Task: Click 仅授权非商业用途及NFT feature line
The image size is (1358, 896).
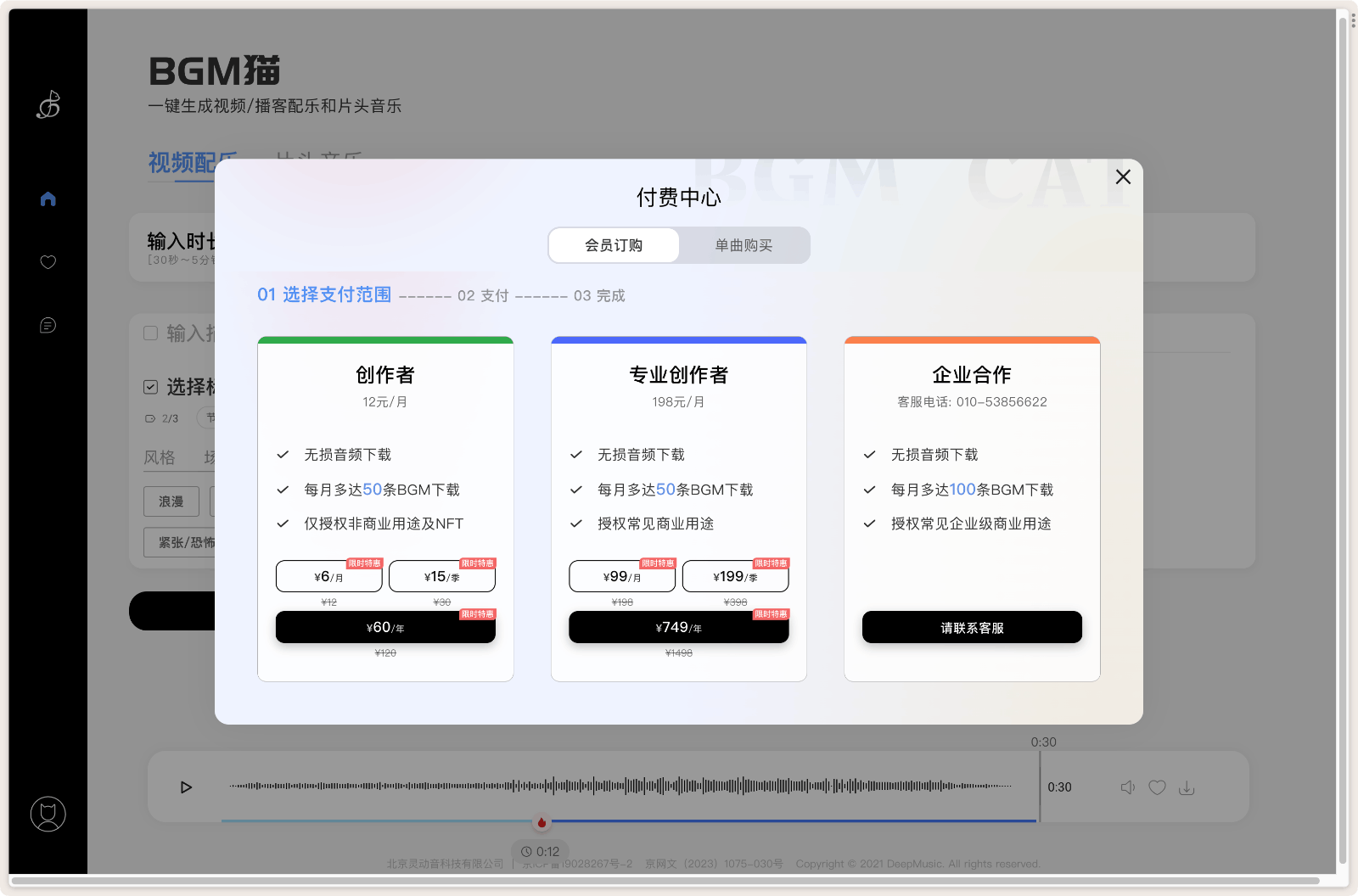Action: (384, 524)
